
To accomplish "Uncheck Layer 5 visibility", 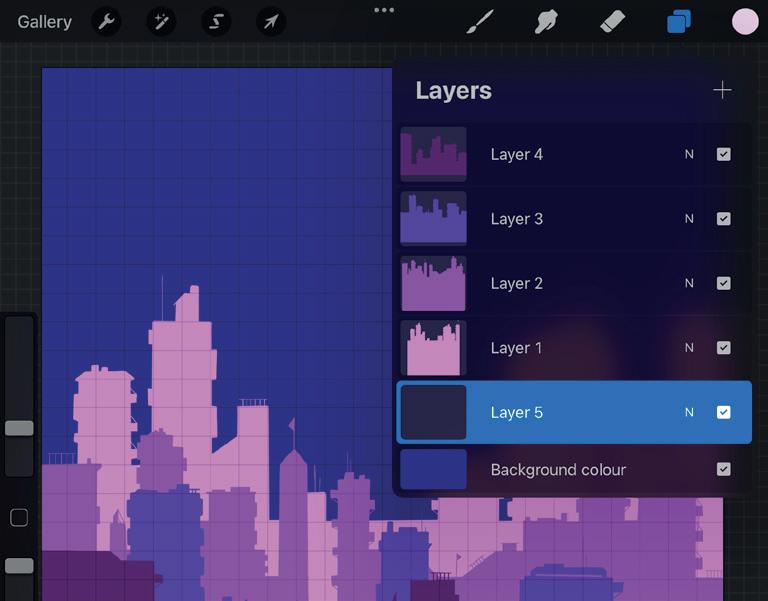I will coord(723,412).
